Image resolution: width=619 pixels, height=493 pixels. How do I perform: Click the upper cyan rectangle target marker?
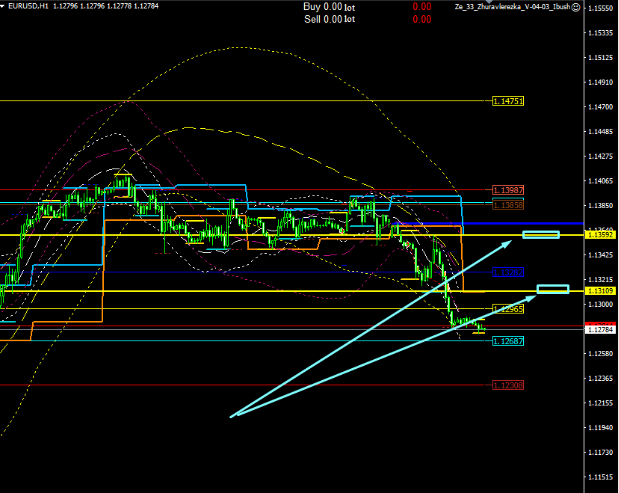pos(539,235)
